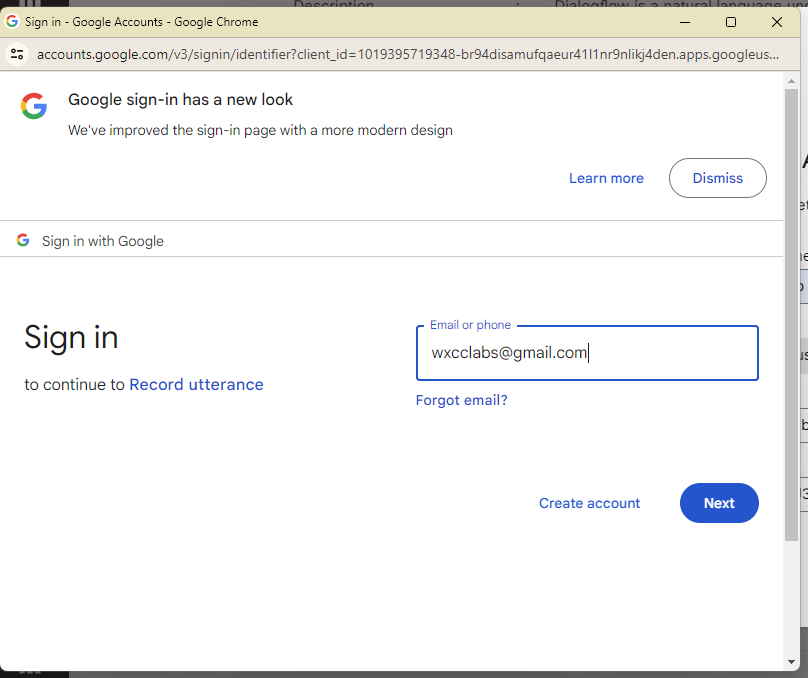Minimize the Google sign-in window
This screenshot has width=808, height=678.
pos(684,22)
